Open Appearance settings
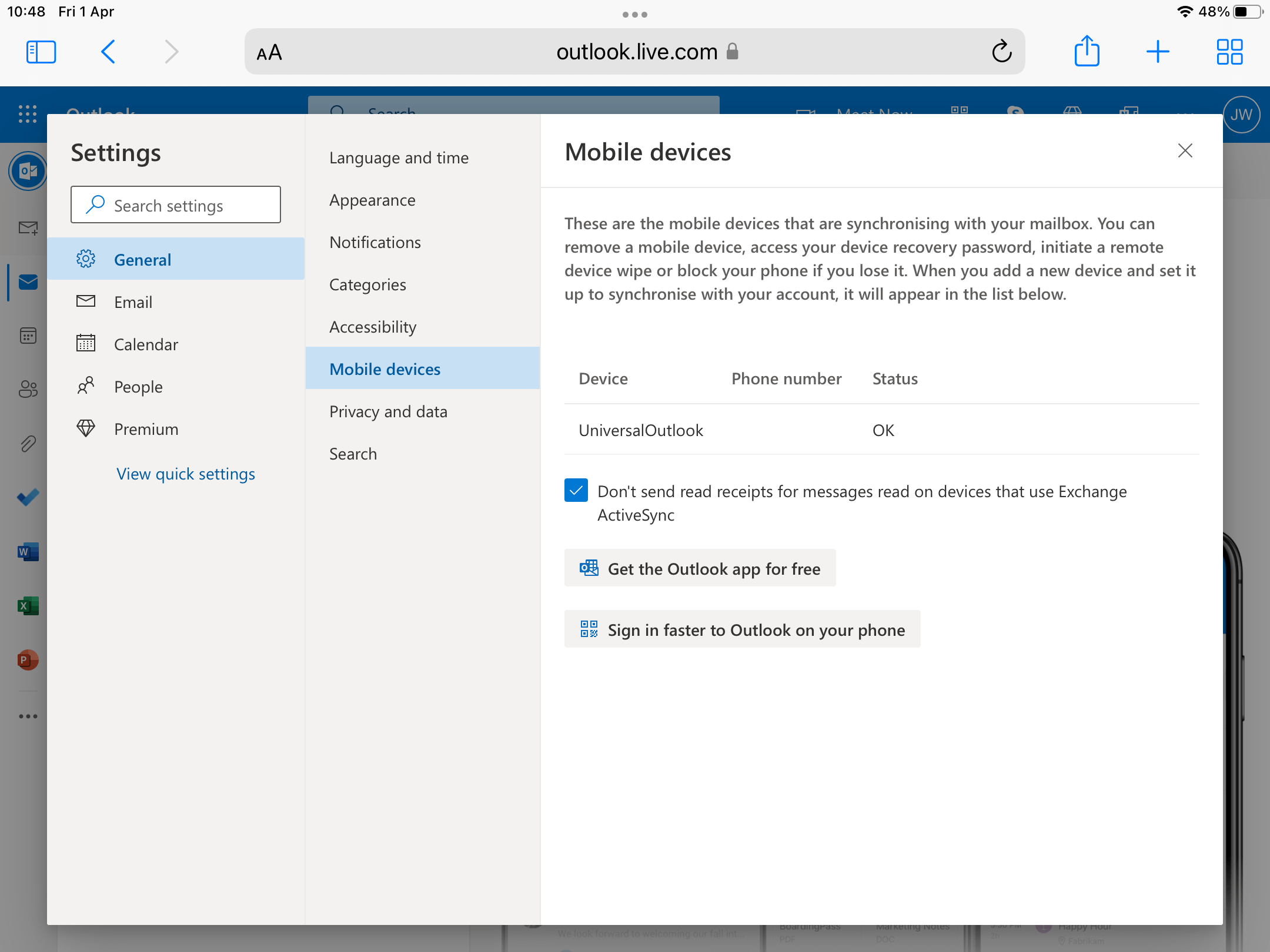Viewport: 1270px width, 952px height. [423, 200]
